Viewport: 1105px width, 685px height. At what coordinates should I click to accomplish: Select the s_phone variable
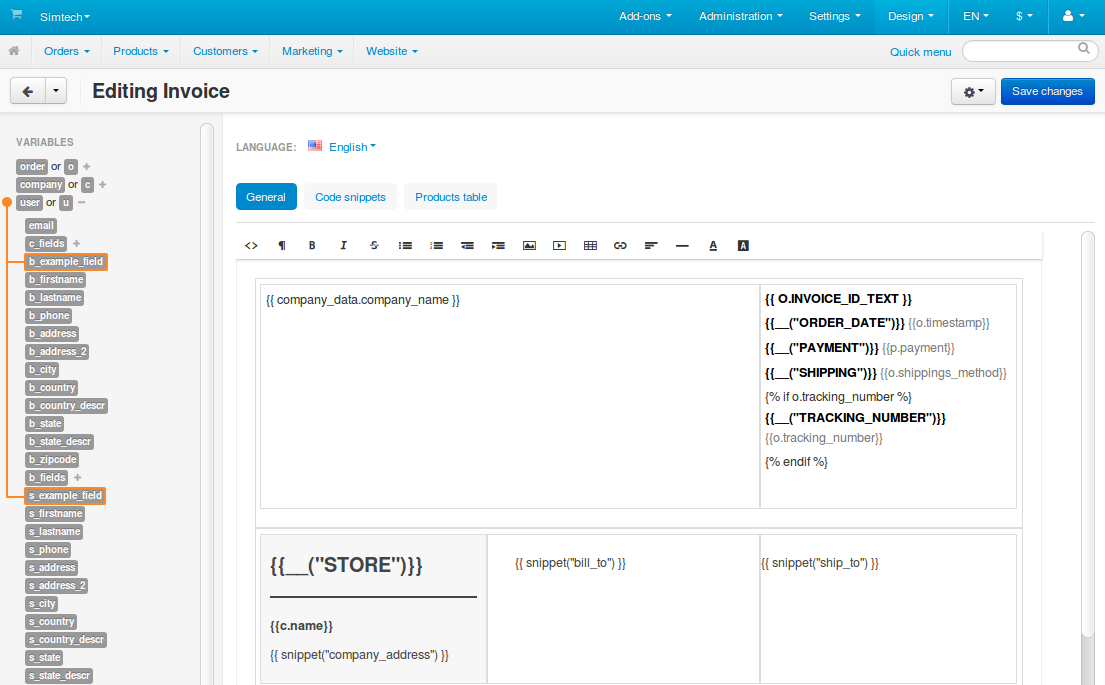pos(49,550)
